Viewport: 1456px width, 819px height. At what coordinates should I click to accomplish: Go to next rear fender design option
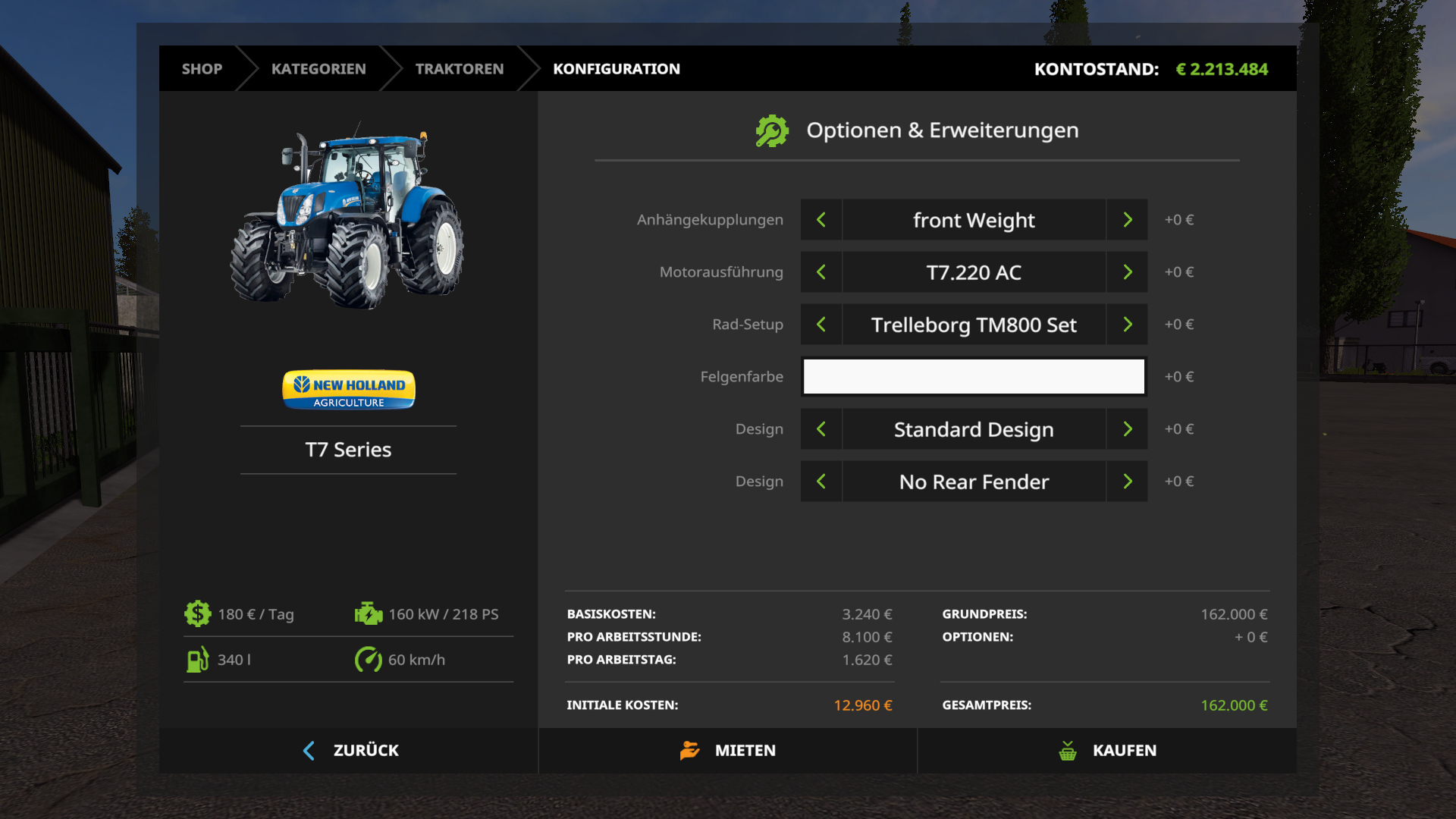click(x=1127, y=482)
